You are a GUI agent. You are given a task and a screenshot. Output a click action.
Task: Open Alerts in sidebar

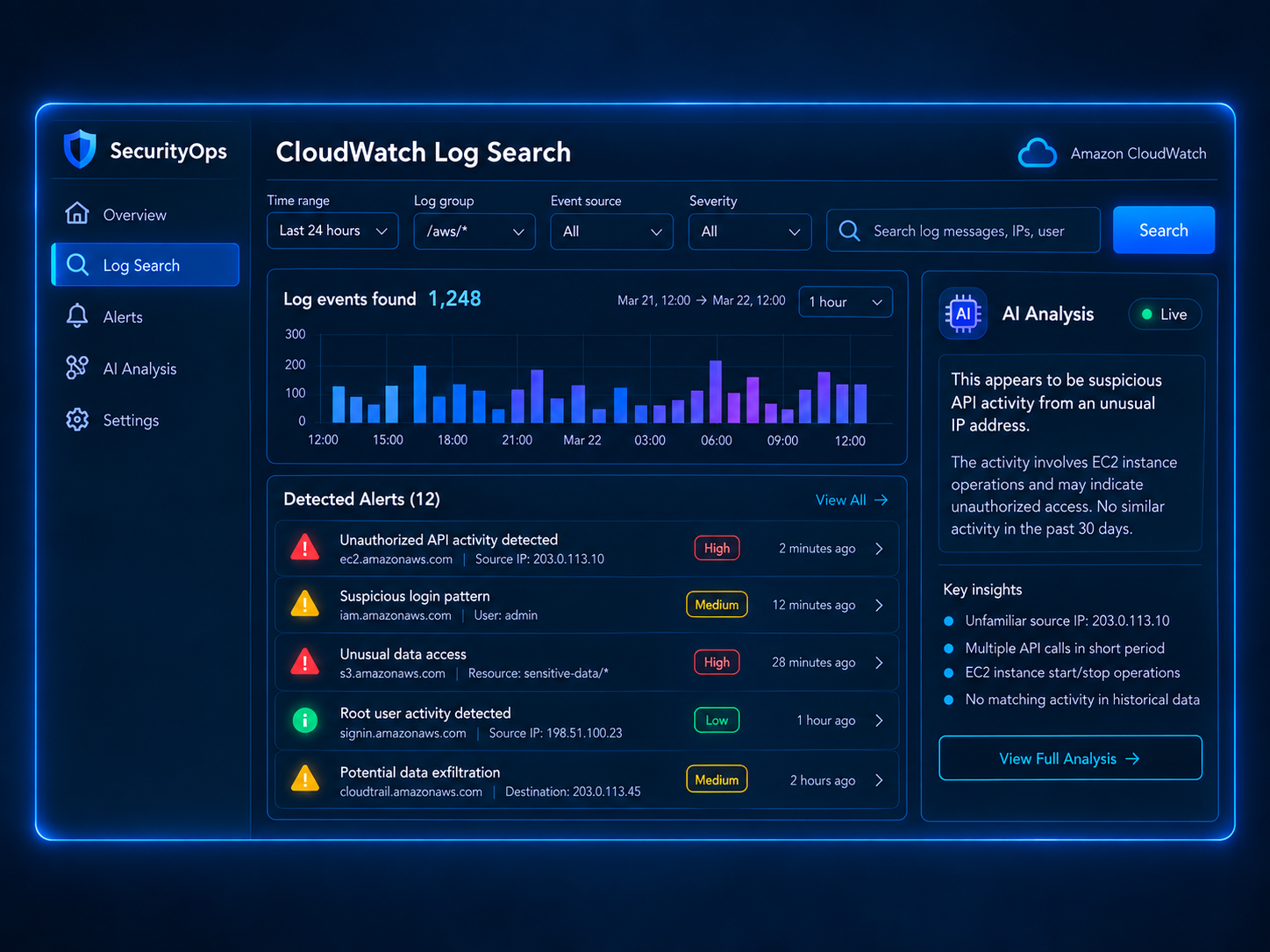[145, 316]
